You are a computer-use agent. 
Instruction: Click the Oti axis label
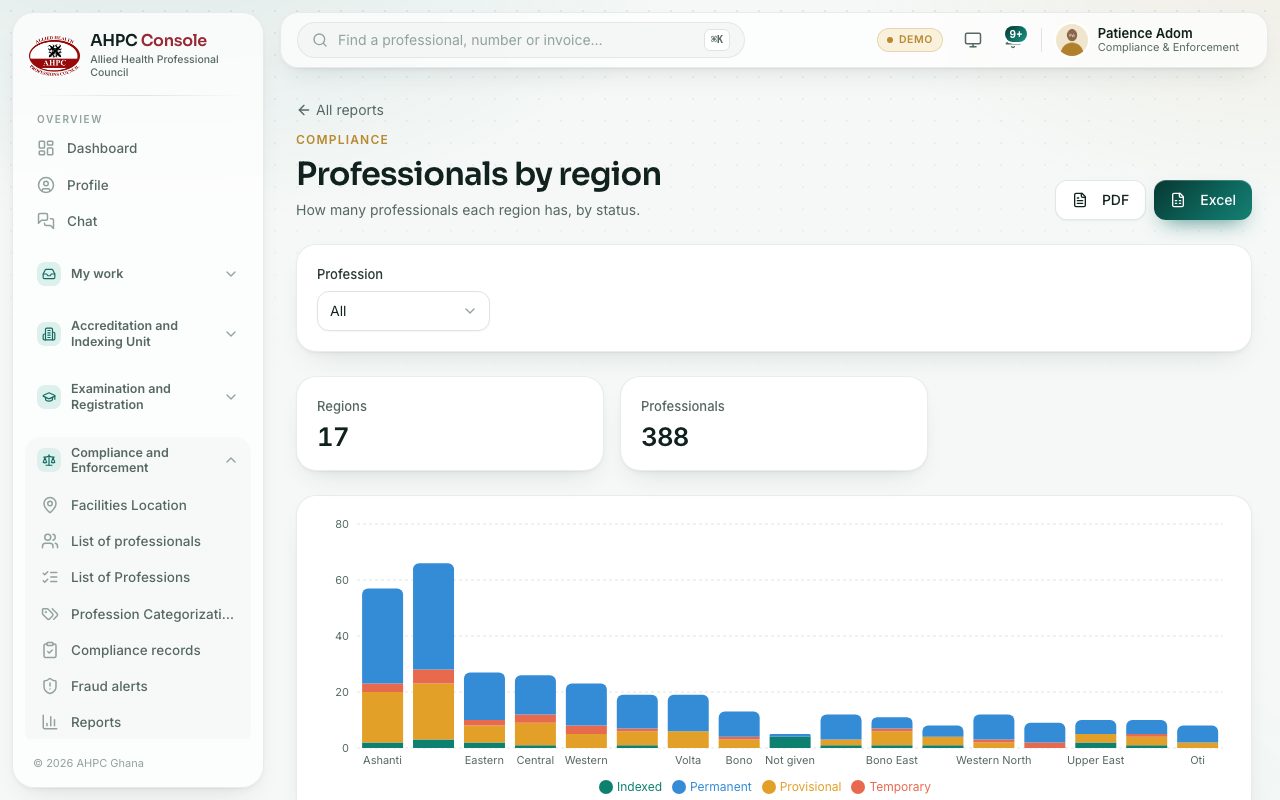pos(1197,760)
